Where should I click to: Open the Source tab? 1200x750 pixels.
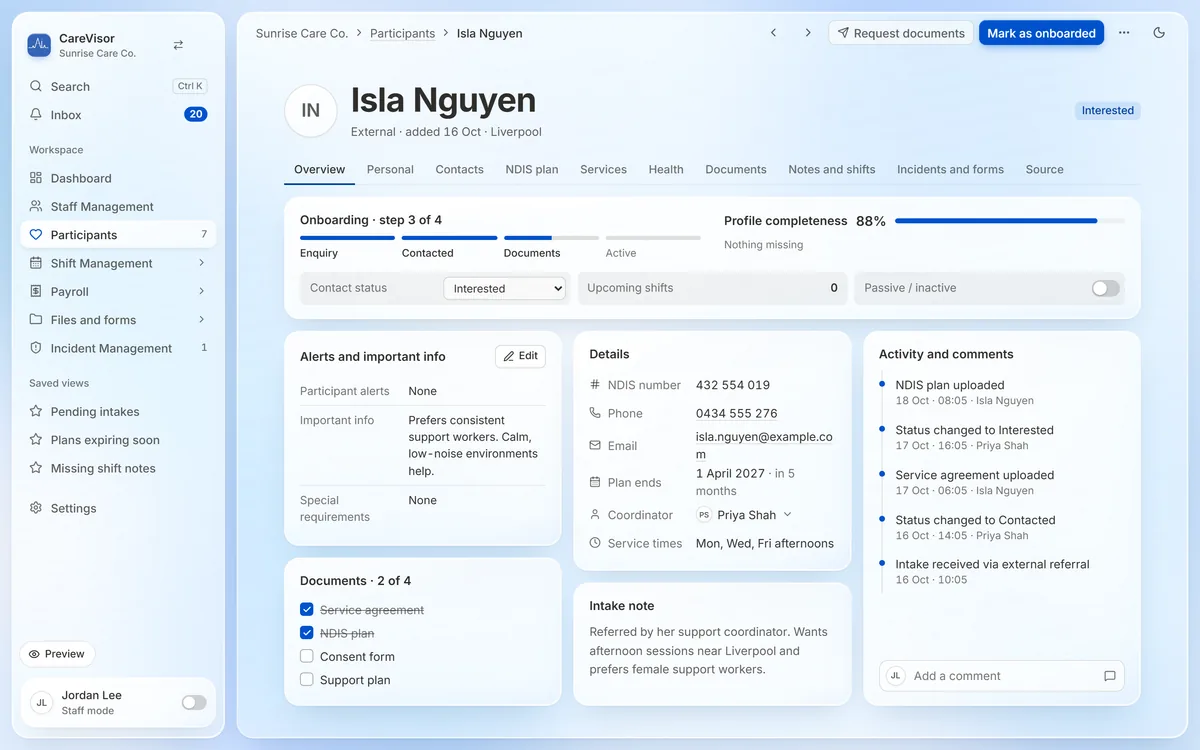(x=1045, y=169)
